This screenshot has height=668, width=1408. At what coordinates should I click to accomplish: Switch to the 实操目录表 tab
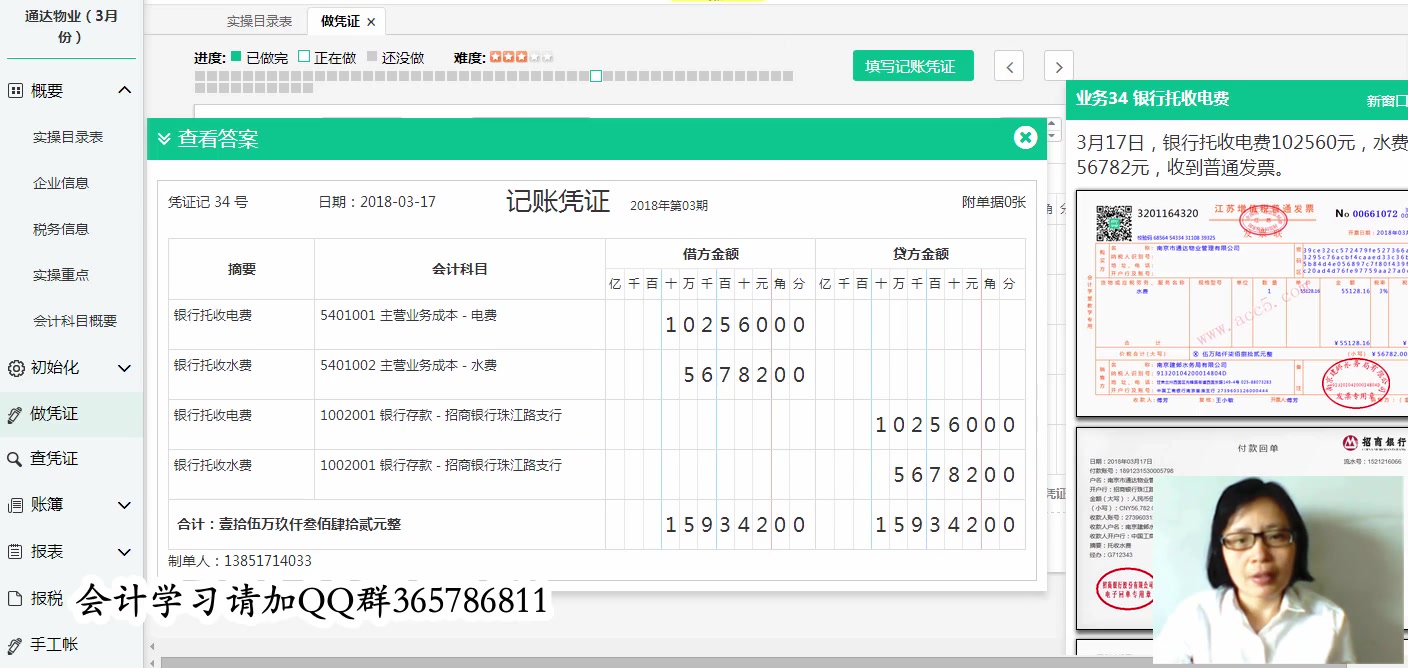[x=258, y=21]
